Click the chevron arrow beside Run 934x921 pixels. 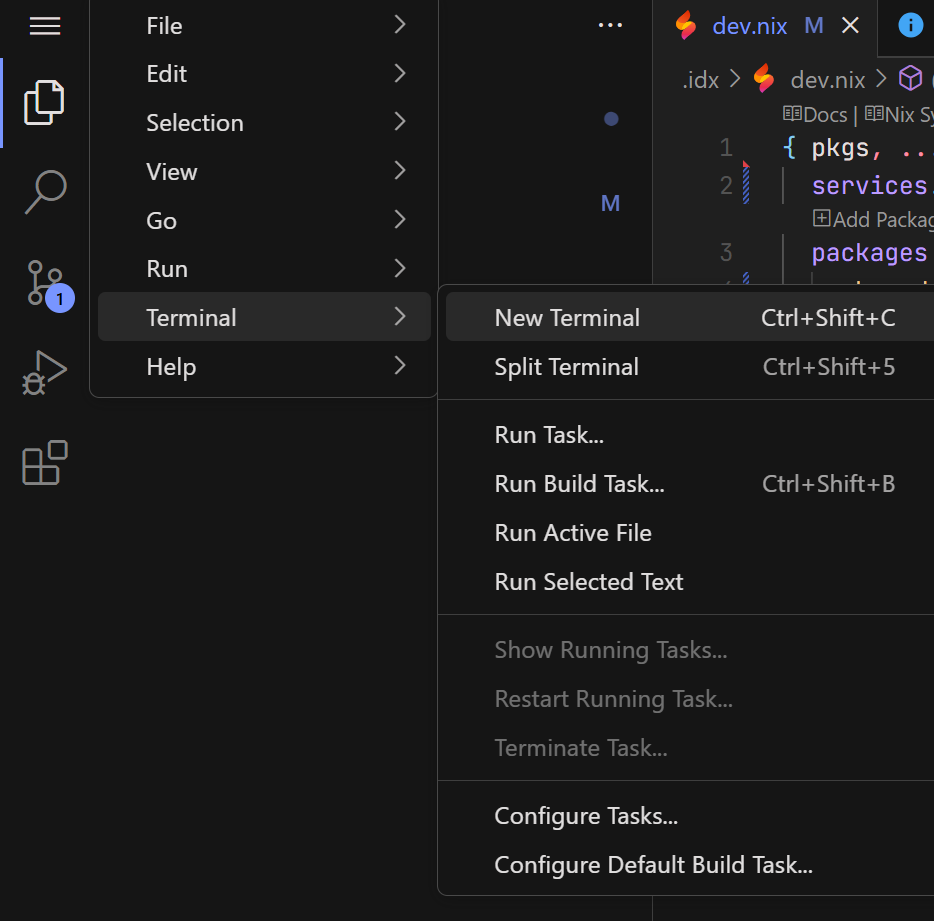[400, 268]
